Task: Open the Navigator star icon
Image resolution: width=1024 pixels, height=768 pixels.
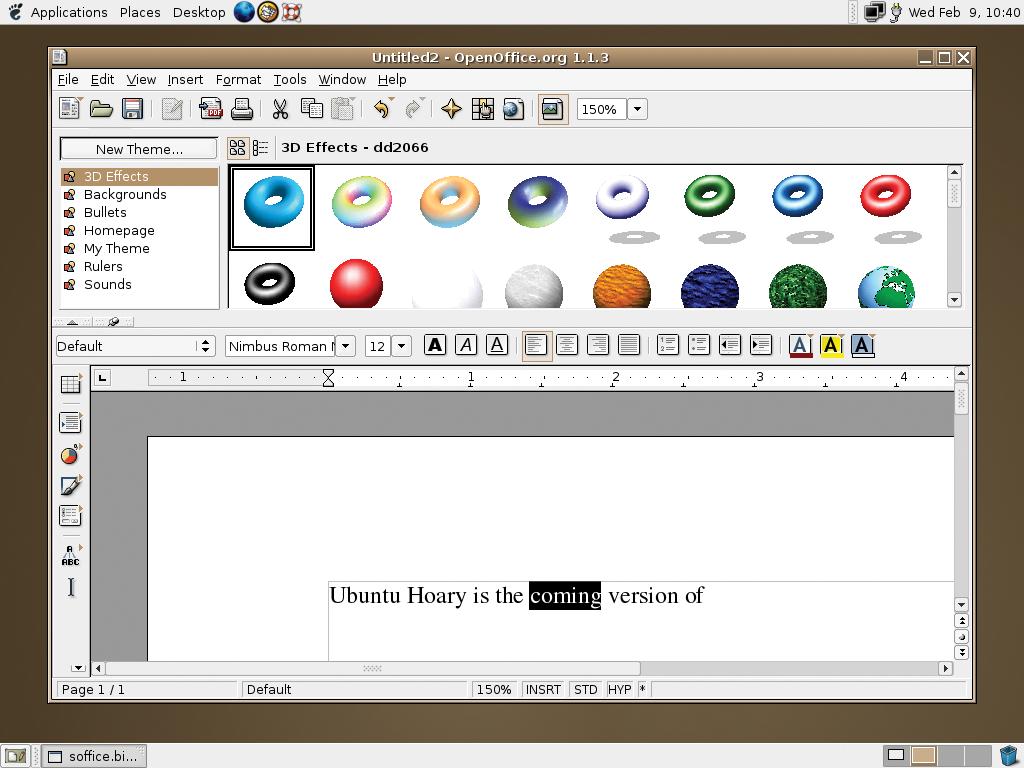Action: [451, 108]
